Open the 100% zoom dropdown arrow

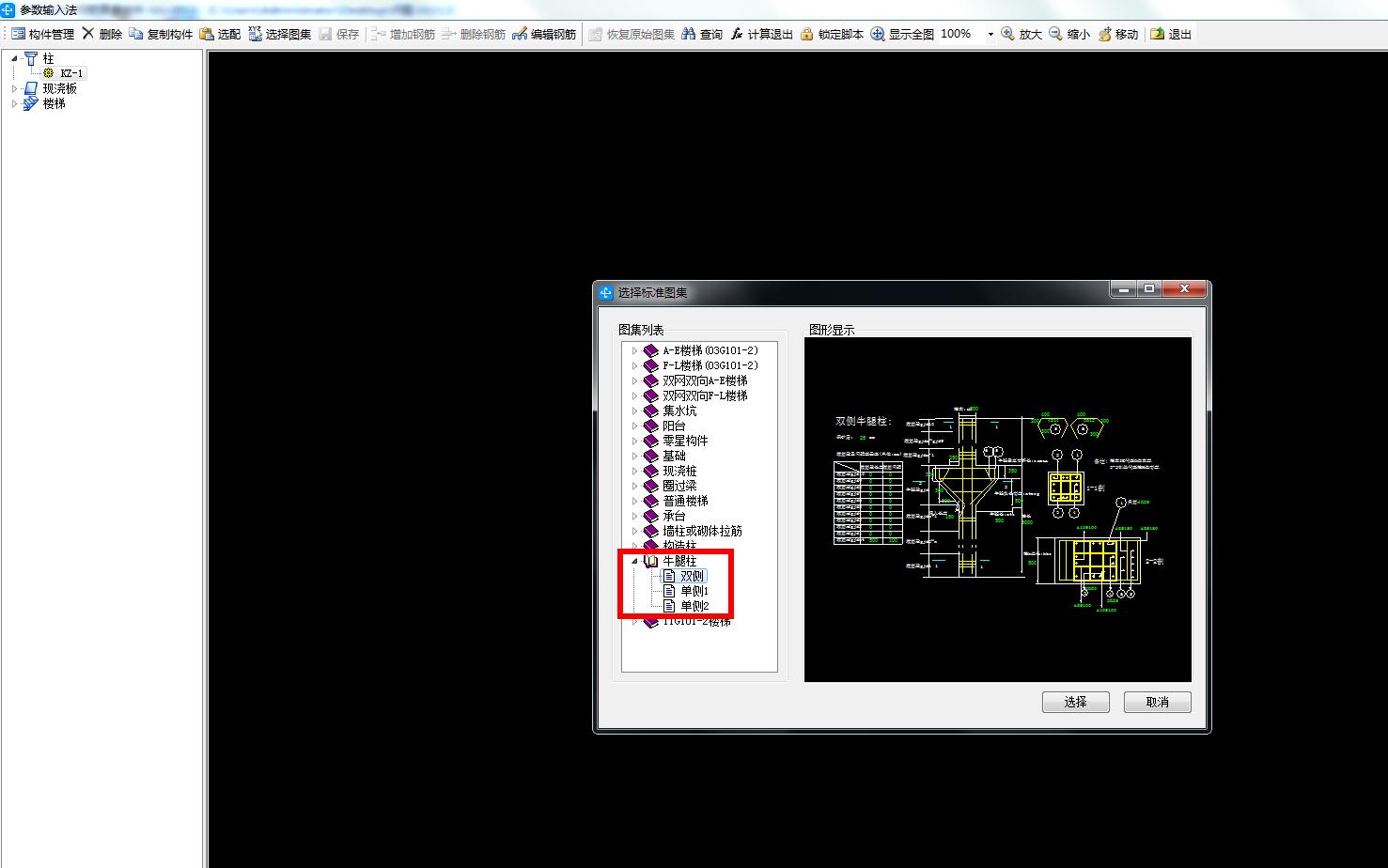pyautogui.click(x=990, y=34)
